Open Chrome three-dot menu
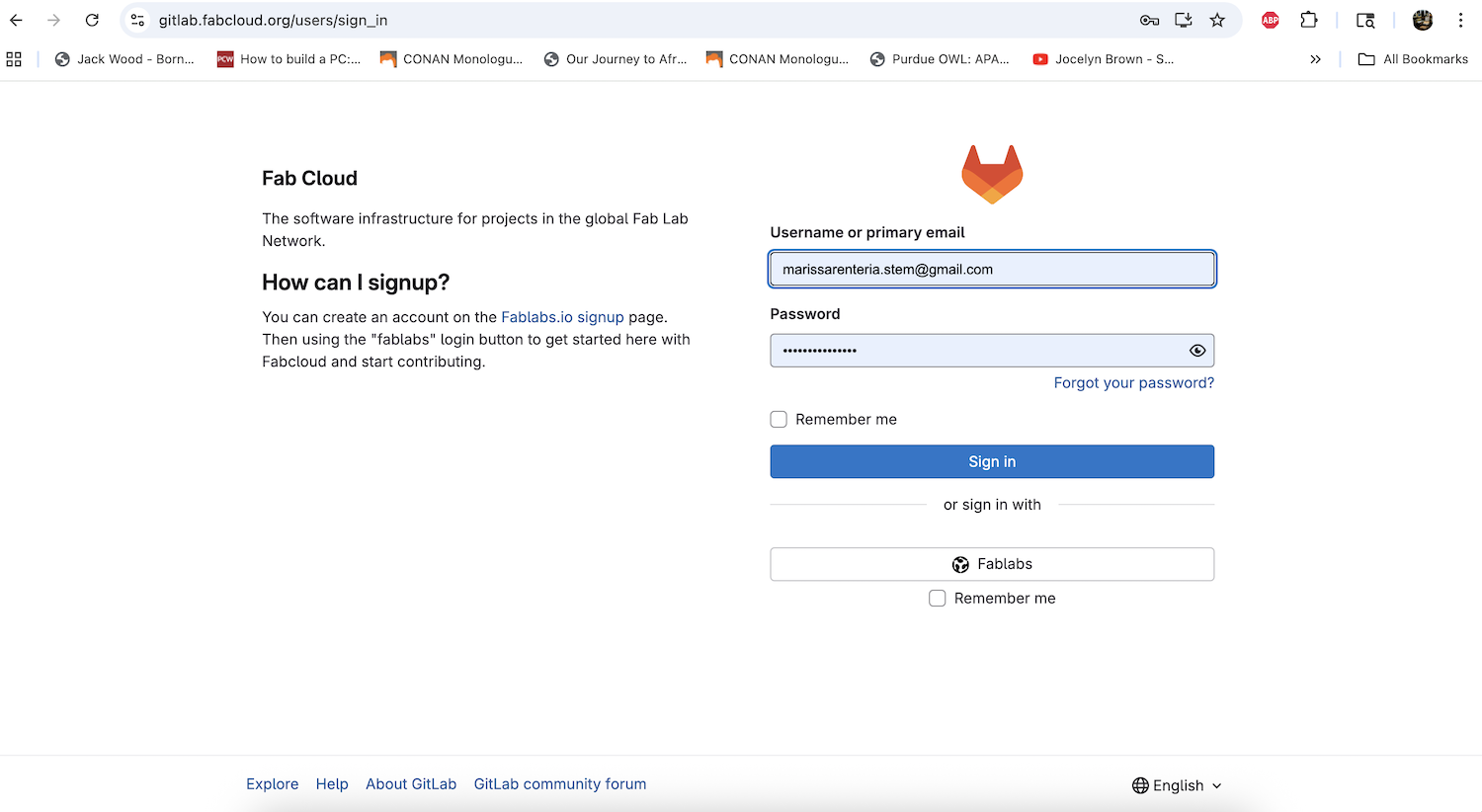 (x=1460, y=20)
